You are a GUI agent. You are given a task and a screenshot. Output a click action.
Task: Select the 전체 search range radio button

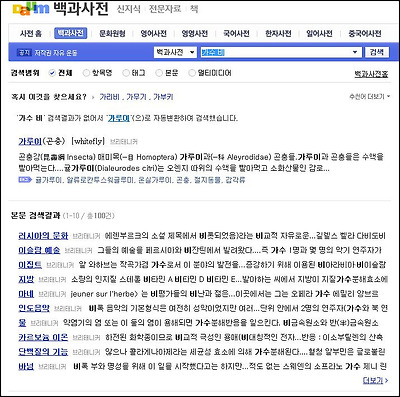click(52, 73)
